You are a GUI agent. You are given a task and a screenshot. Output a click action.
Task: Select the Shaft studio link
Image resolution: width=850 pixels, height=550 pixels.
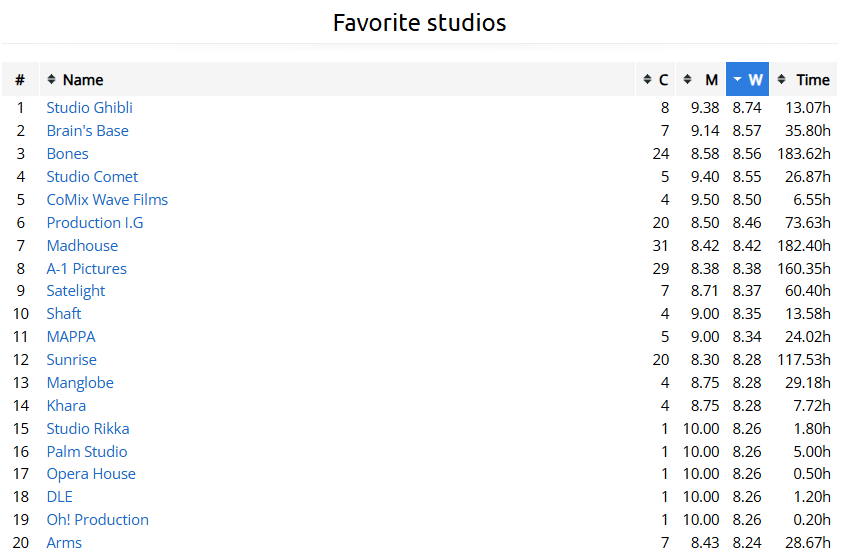pos(64,314)
